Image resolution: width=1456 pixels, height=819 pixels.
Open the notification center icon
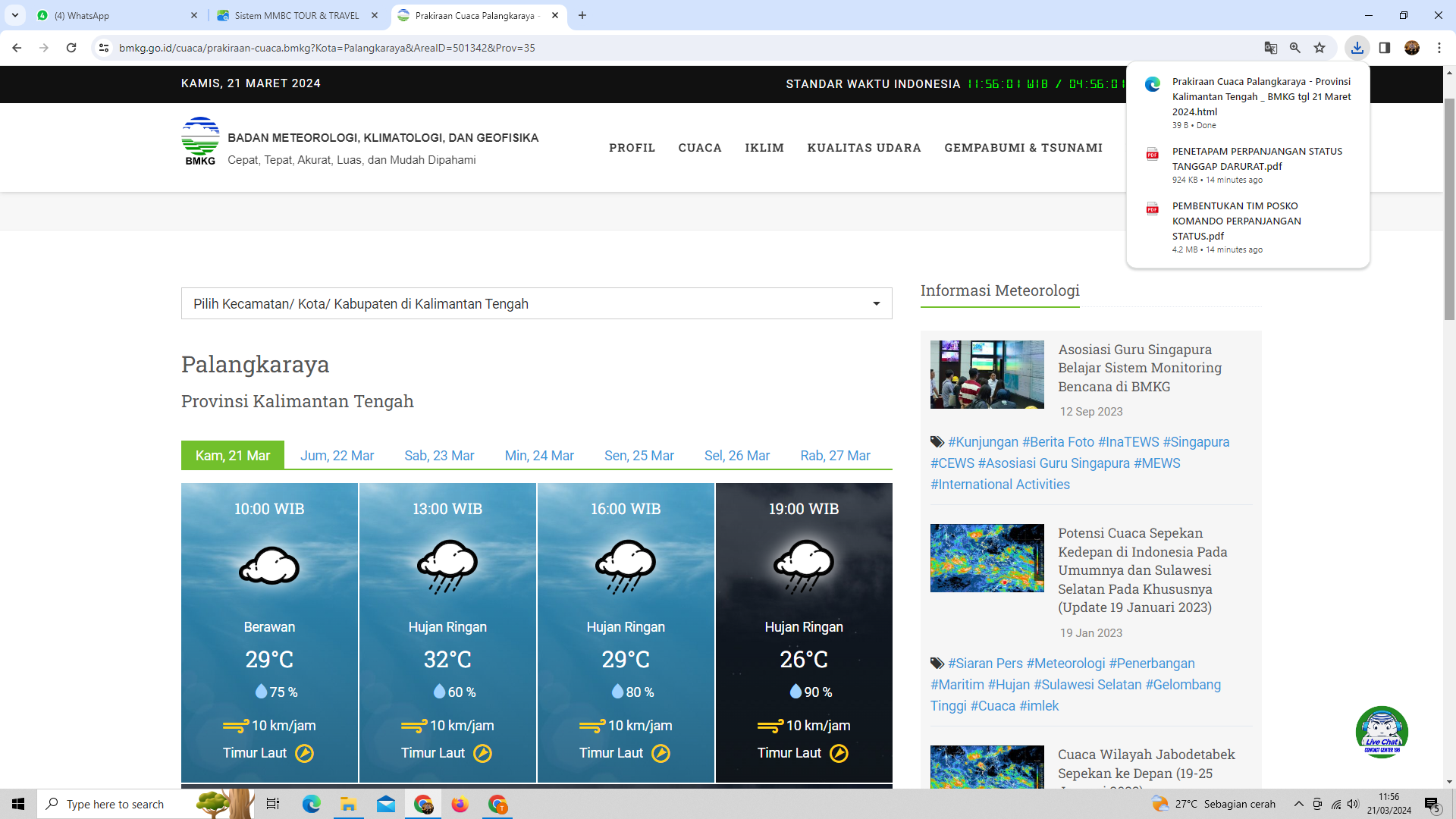click(x=1432, y=804)
